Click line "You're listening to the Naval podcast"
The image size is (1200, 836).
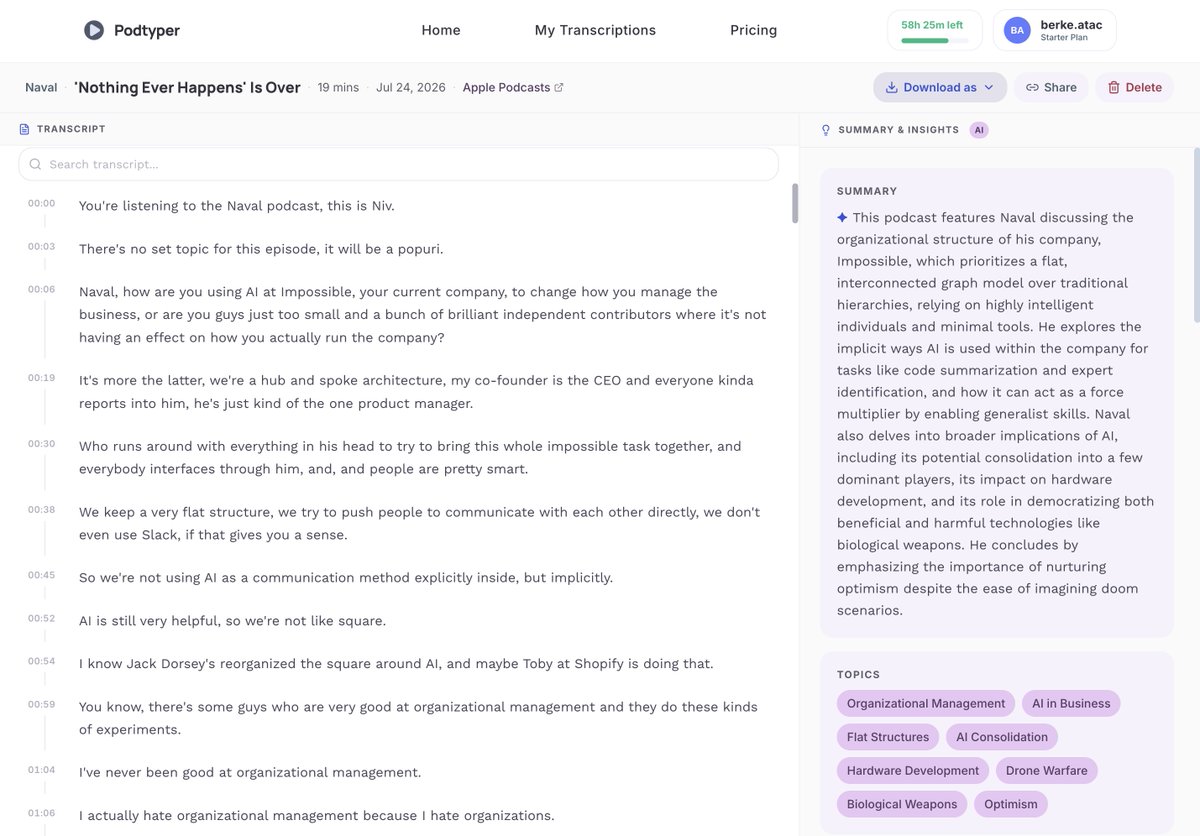coord(237,206)
